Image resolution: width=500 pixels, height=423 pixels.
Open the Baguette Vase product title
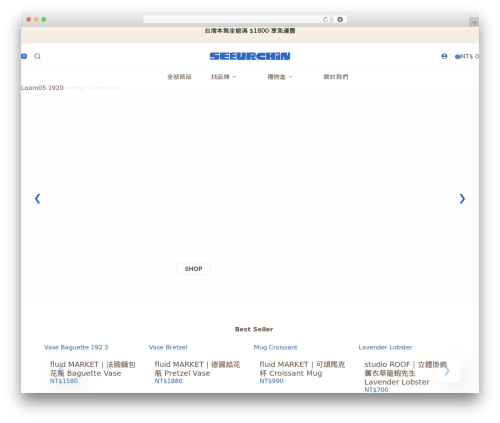click(93, 369)
